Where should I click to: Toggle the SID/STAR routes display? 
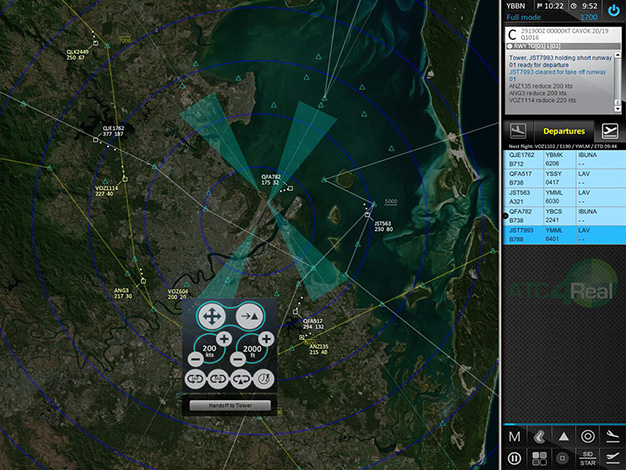click(x=587, y=457)
